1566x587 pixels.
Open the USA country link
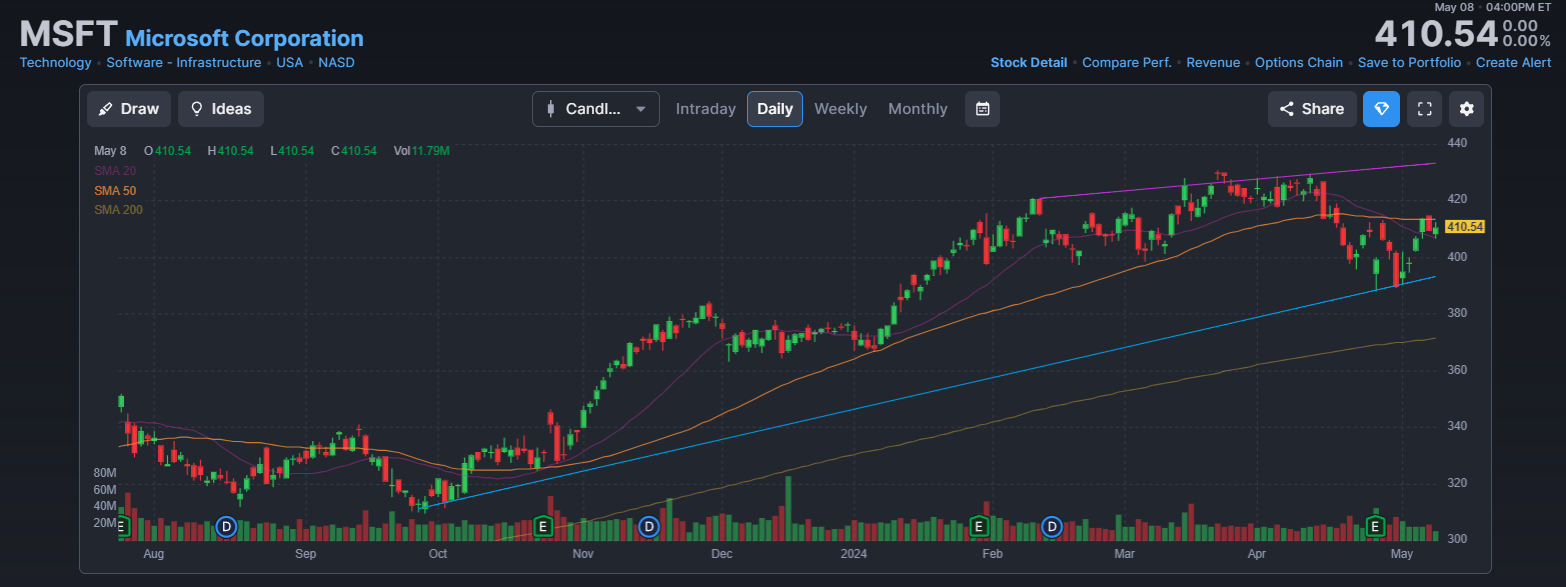(290, 62)
